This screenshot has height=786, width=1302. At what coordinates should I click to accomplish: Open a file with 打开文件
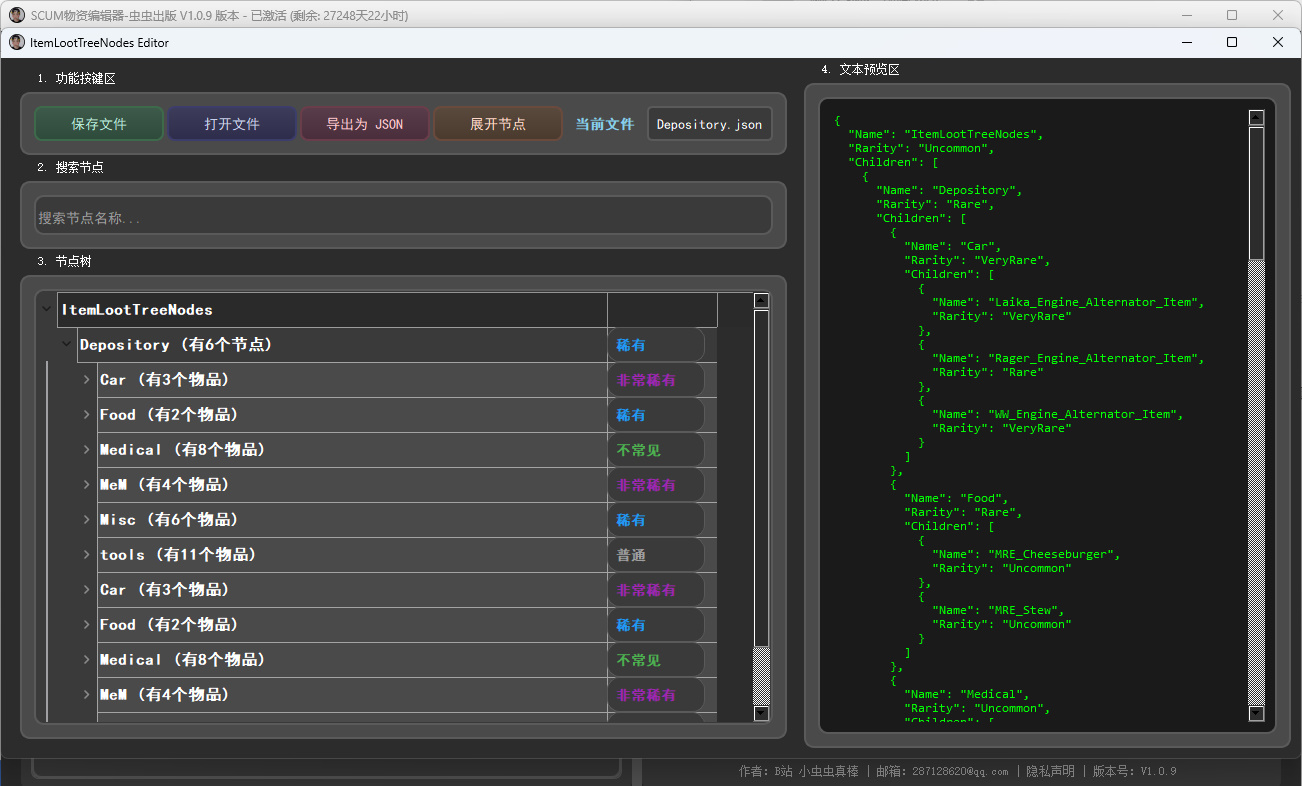[232, 124]
